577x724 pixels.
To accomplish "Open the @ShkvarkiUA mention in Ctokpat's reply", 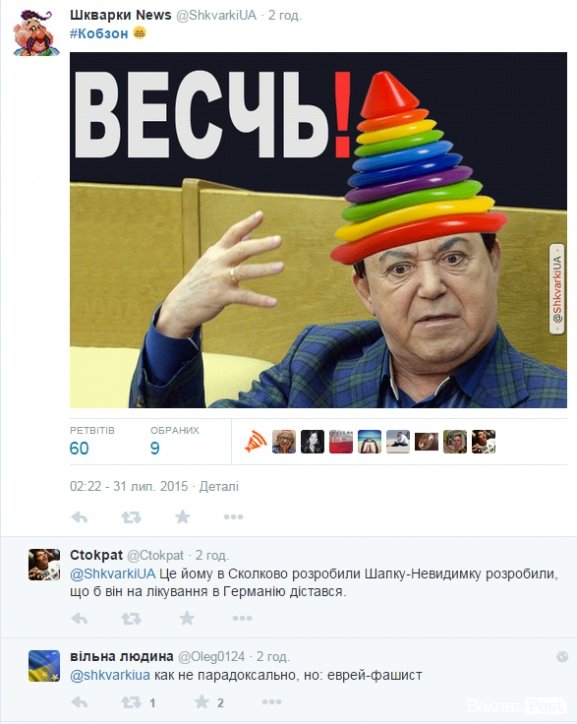I will click(113, 573).
